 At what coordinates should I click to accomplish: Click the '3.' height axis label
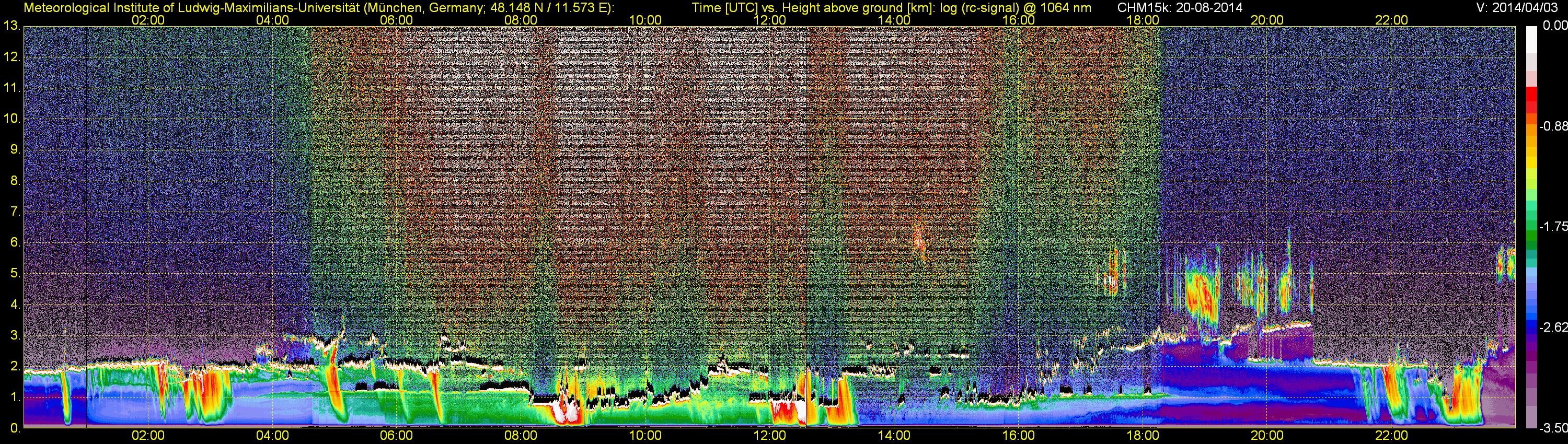15,336
